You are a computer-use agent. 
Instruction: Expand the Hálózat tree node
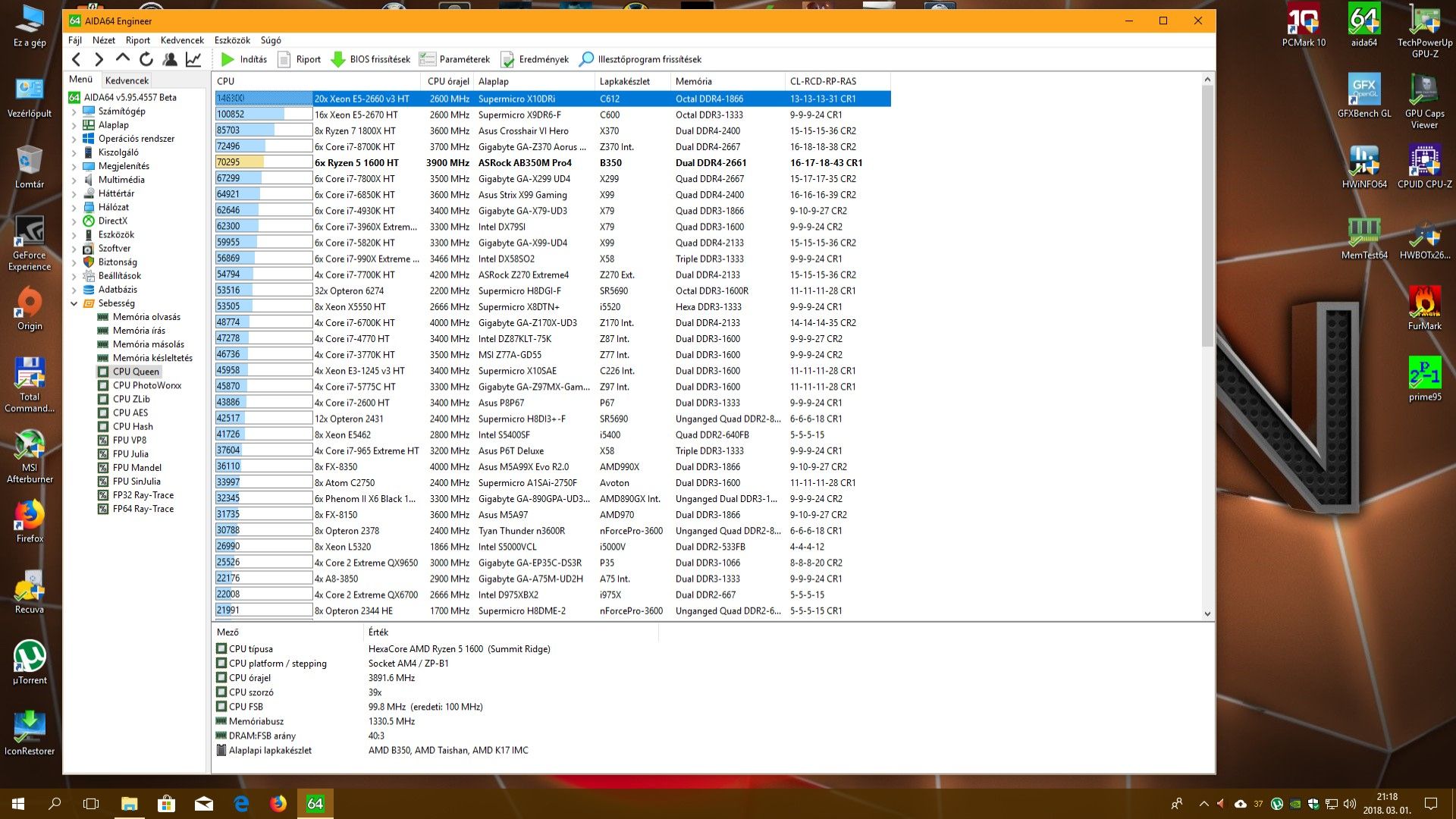click(74, 207)
